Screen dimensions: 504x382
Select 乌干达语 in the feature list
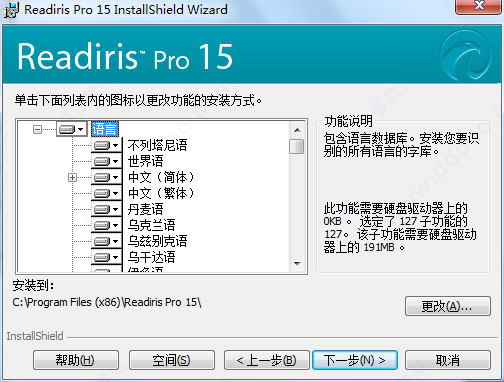[152, 257]
